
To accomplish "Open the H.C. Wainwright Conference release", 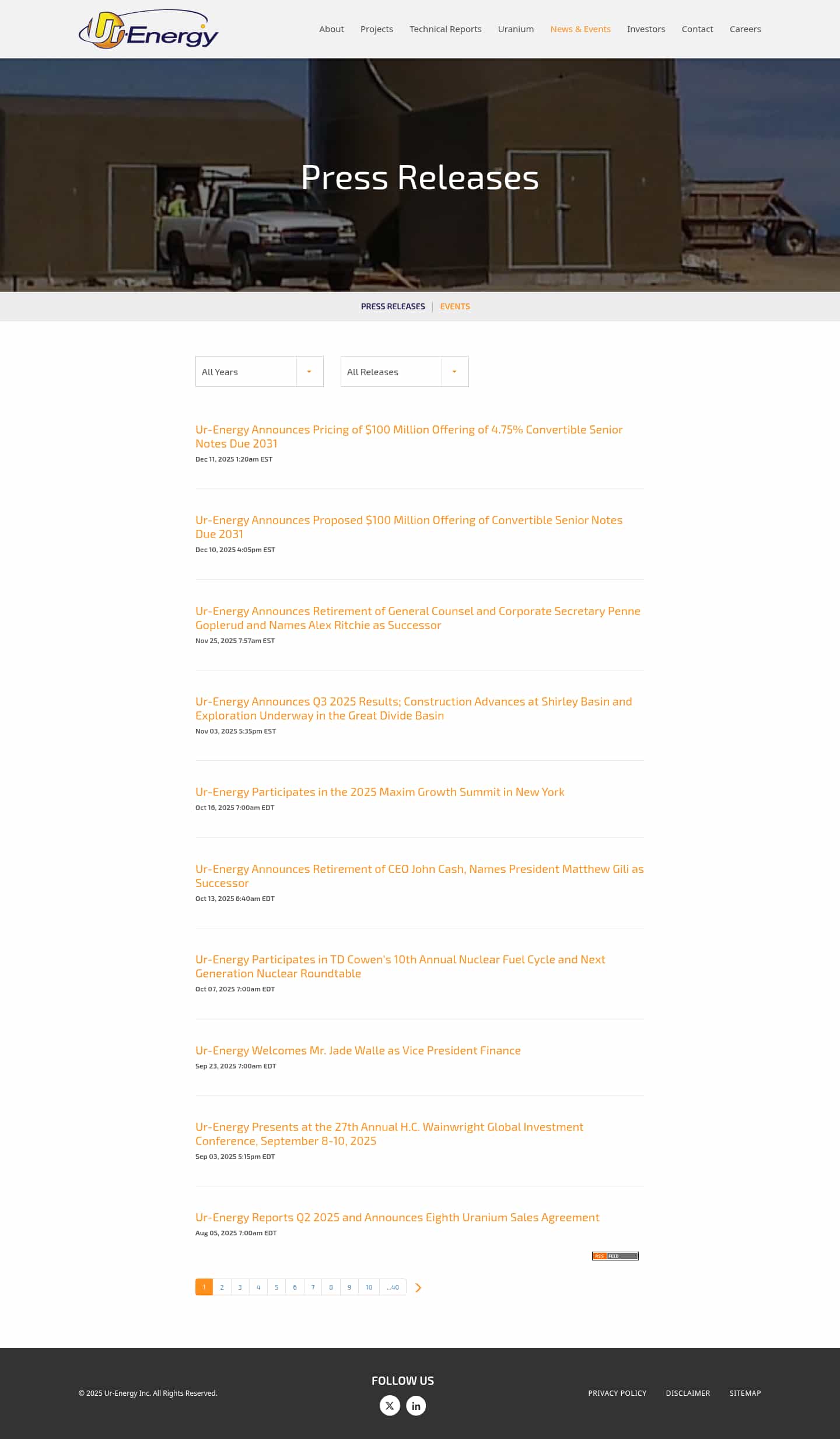I will (x=389, y=1134).
